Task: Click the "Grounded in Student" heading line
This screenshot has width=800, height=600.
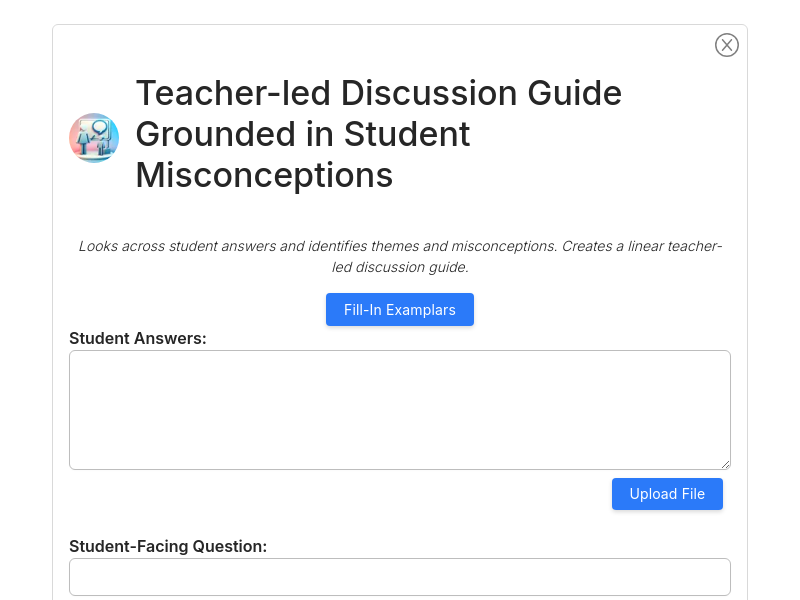Action: pos(303,134)
